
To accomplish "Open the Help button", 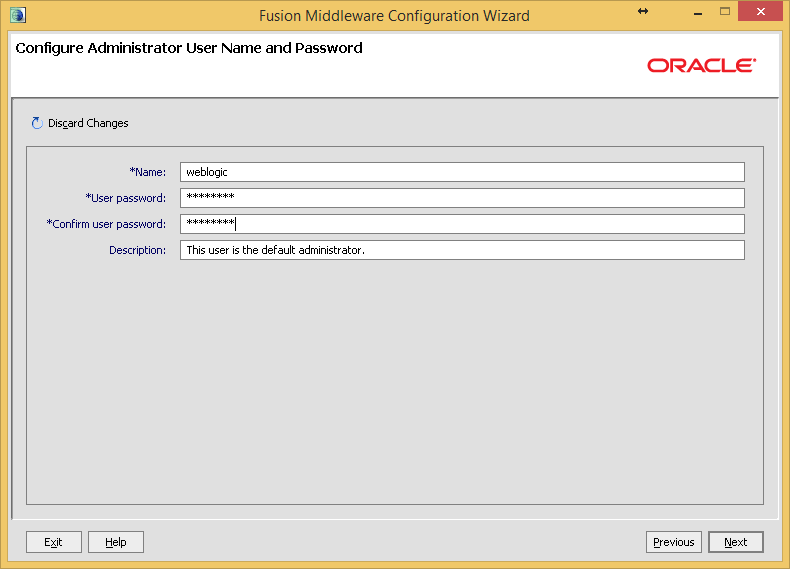I will coord(116,542).
